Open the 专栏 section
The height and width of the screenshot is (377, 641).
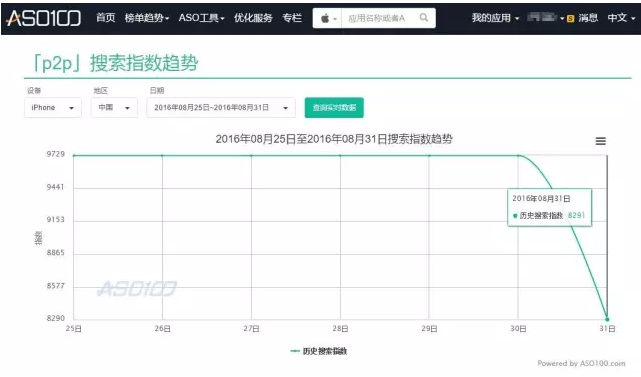coord(292,18)
